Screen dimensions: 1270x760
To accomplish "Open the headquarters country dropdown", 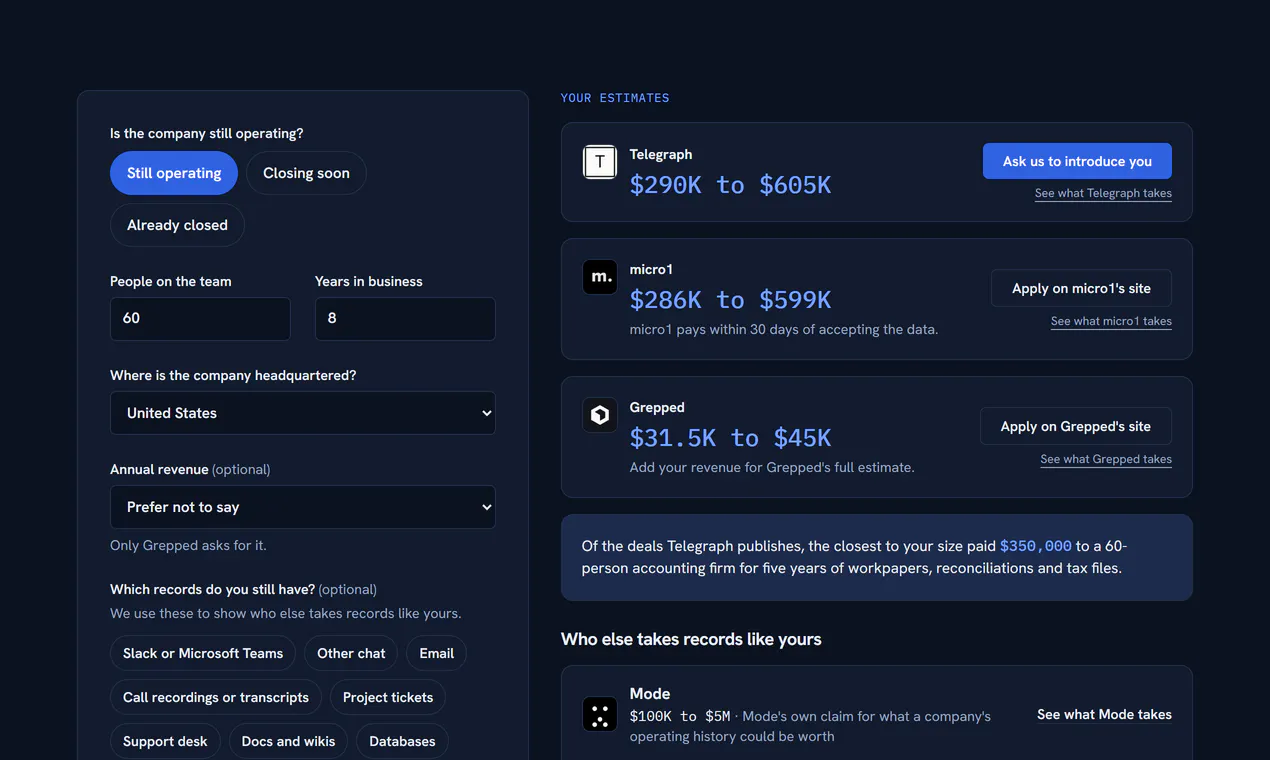I will (303, 413).
